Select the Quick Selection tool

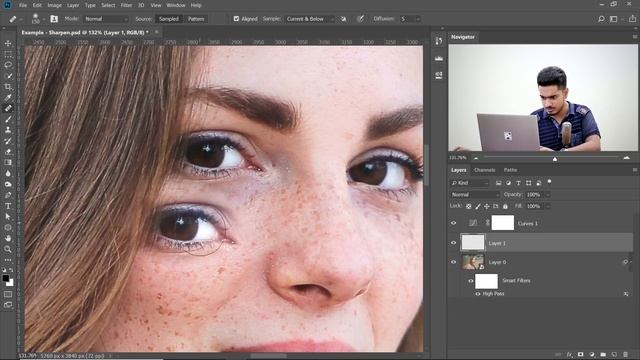point(8,76)
